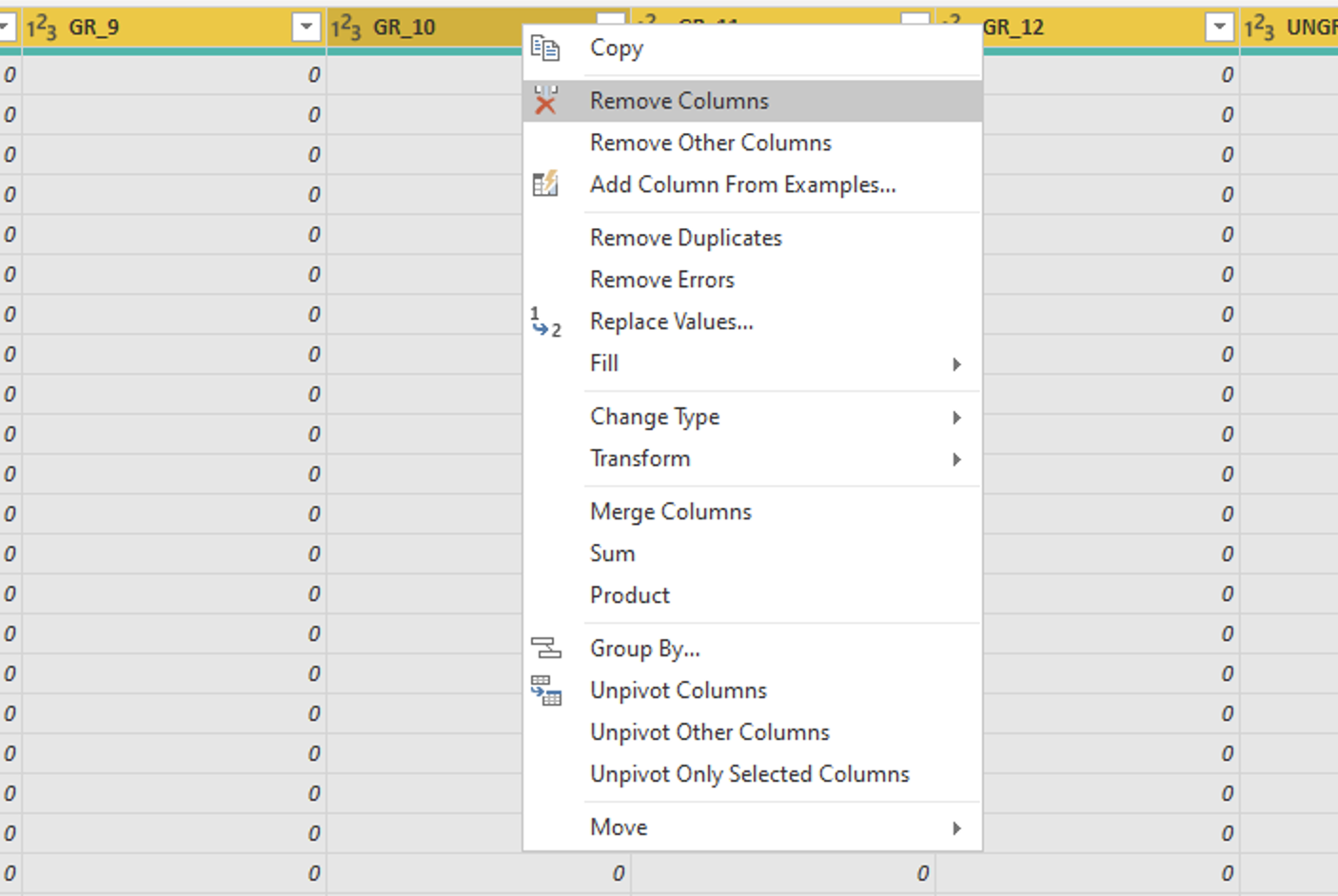Open Group By option
The height and width of the screenshot is (896, 1338).
tap(753, 649)
